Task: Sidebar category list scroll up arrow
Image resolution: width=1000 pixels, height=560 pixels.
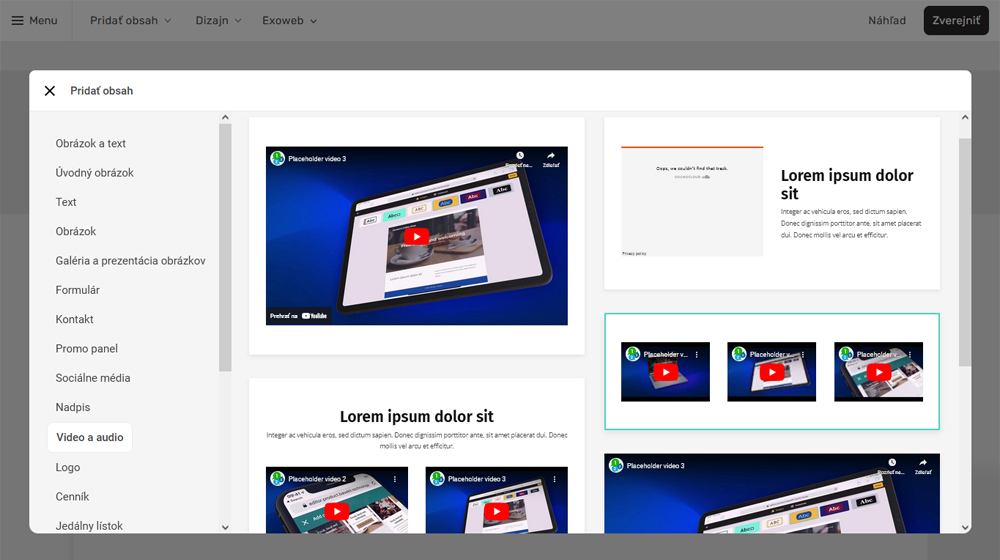Action: (225, 117)
